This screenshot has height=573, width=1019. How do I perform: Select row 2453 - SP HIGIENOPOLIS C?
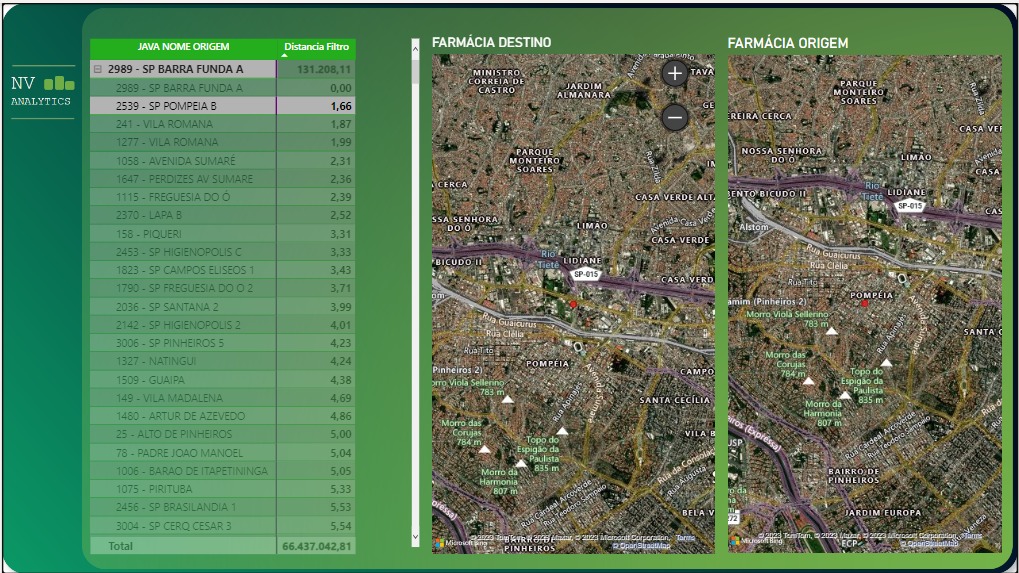click(223, 252)
